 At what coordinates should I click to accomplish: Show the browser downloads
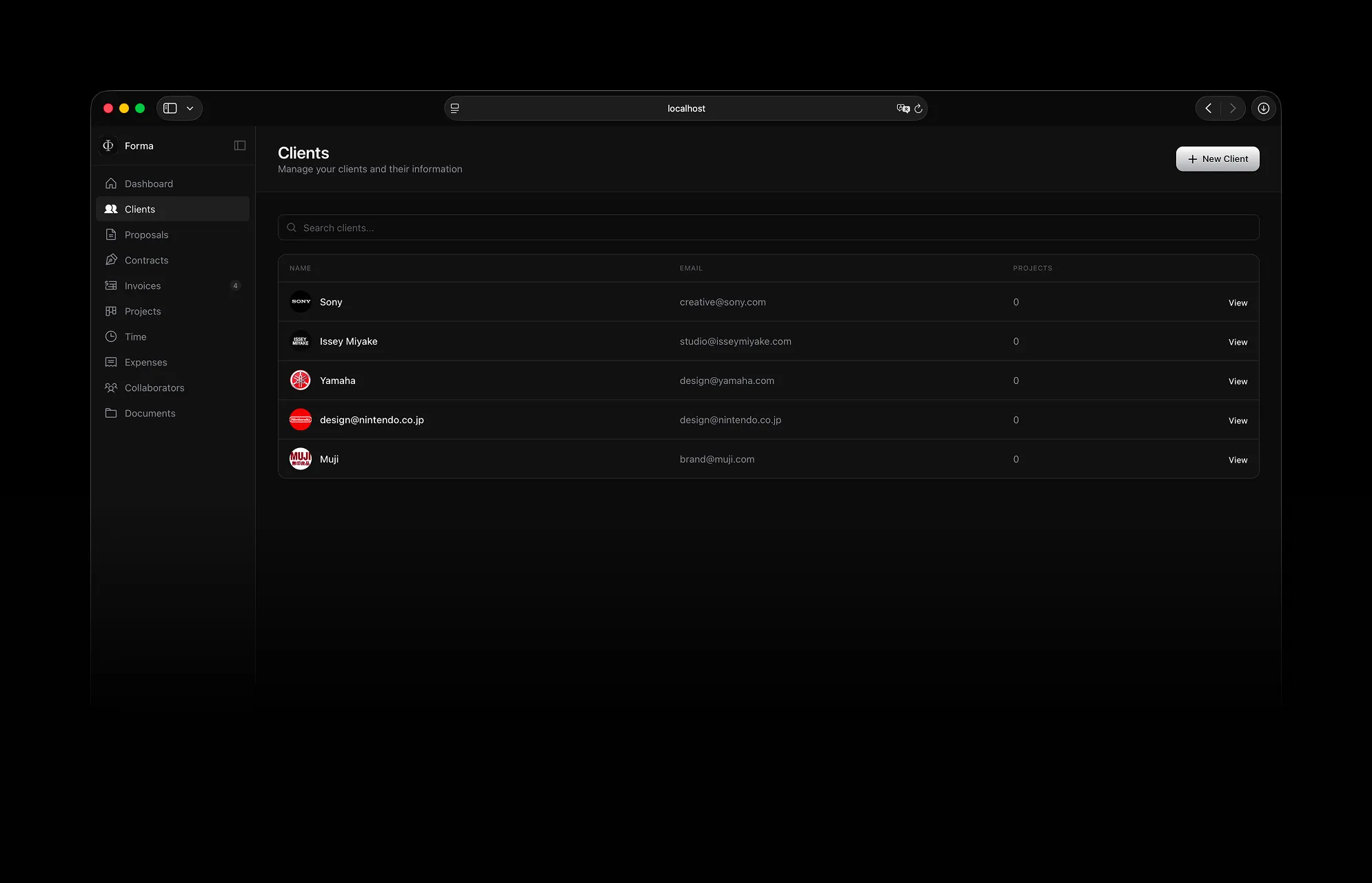1263,108
